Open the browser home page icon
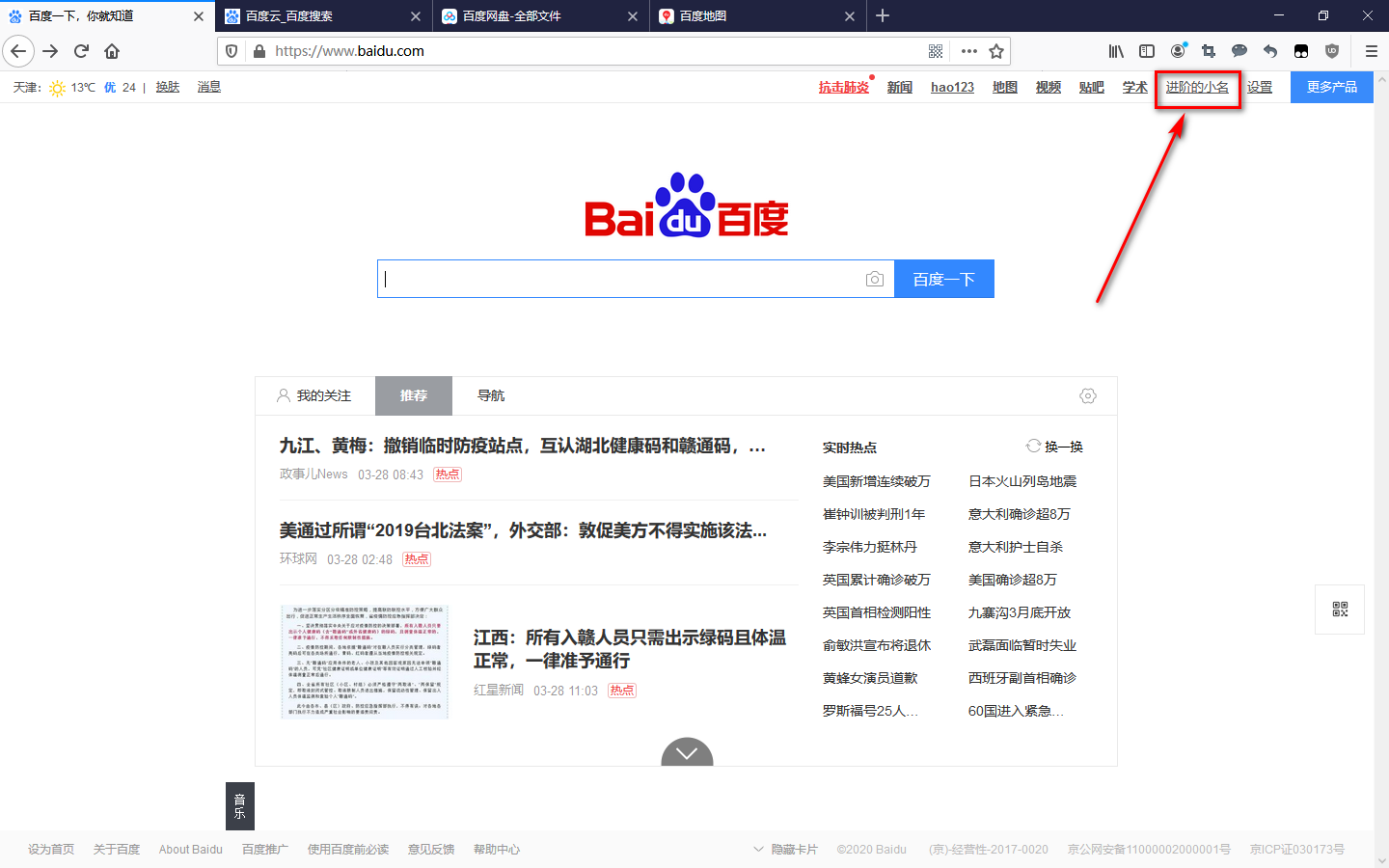1389x868 pixels. point(112,51)
